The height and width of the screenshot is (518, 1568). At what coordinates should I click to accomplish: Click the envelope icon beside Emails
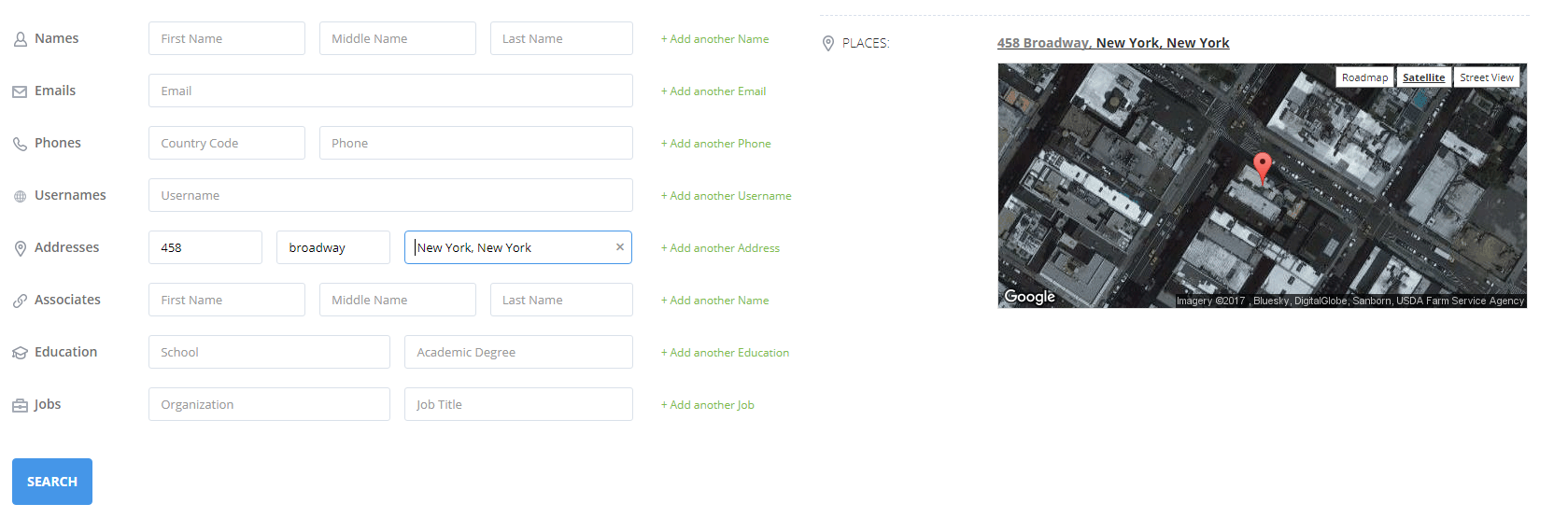(x=20, y=91)
